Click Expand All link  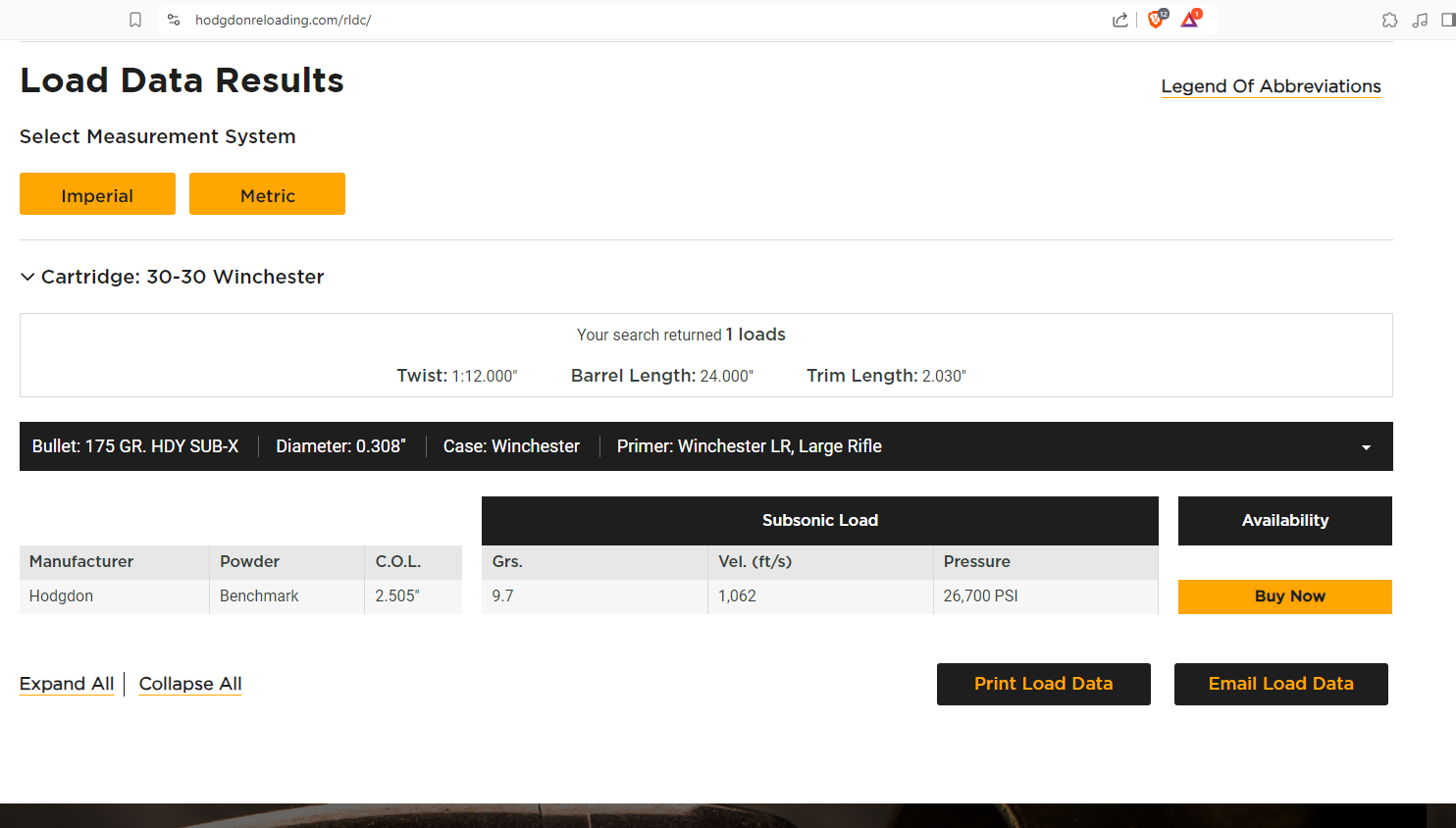pos(67,684)
